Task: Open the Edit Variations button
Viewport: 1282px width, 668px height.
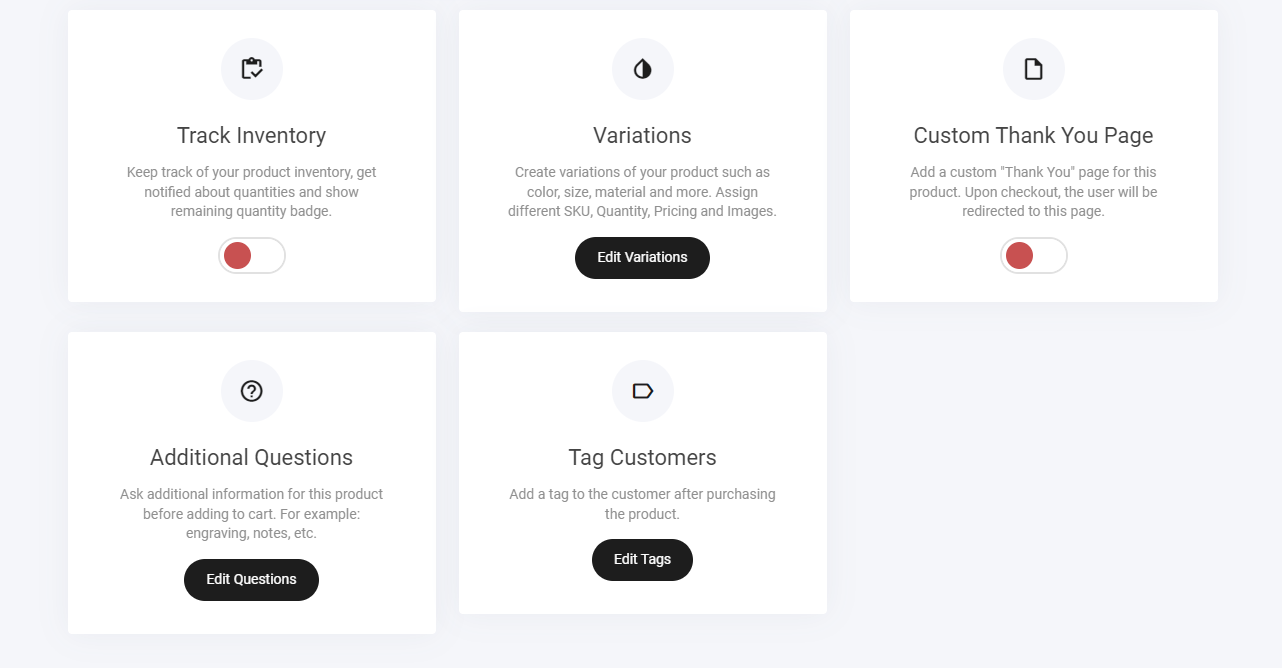Action: pyautogui.click(x=642, y=258)
